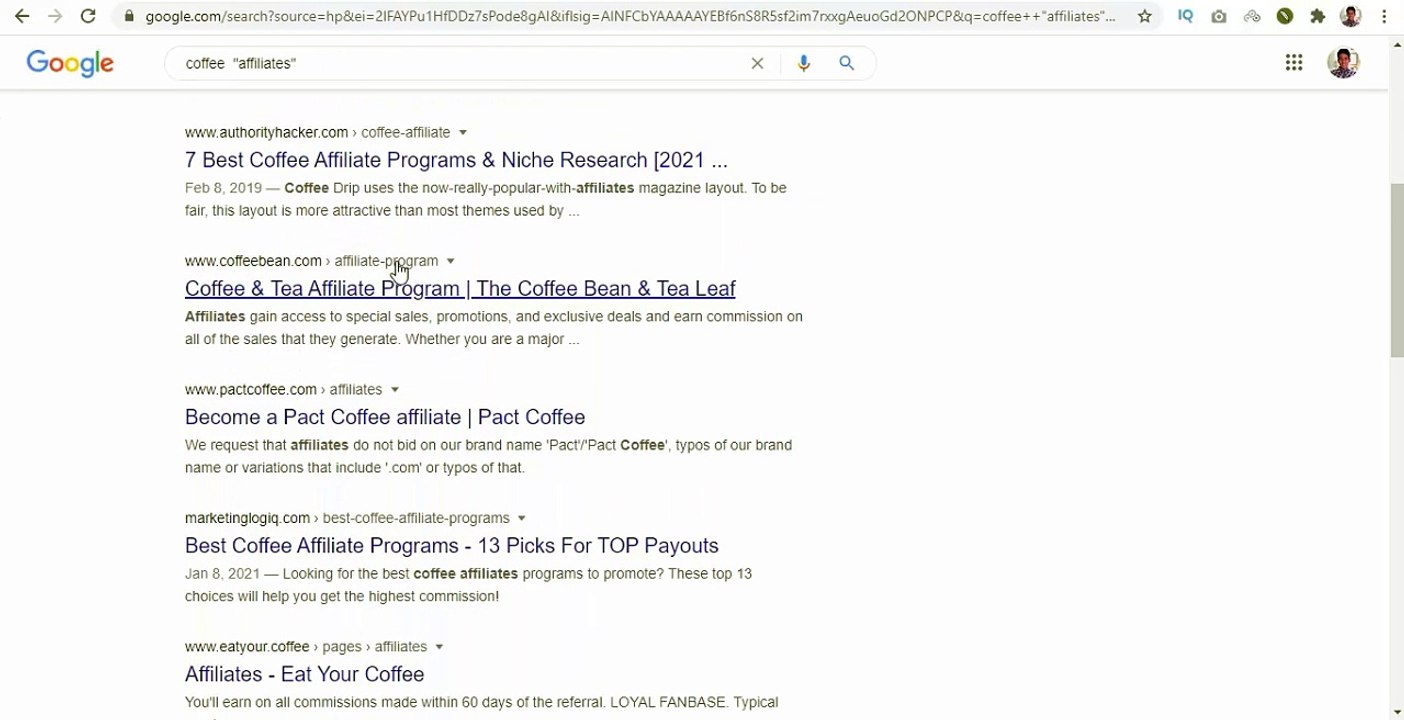Go back with browser back arrow
This screenshot has width=1404, height=720.
[22, 16]
